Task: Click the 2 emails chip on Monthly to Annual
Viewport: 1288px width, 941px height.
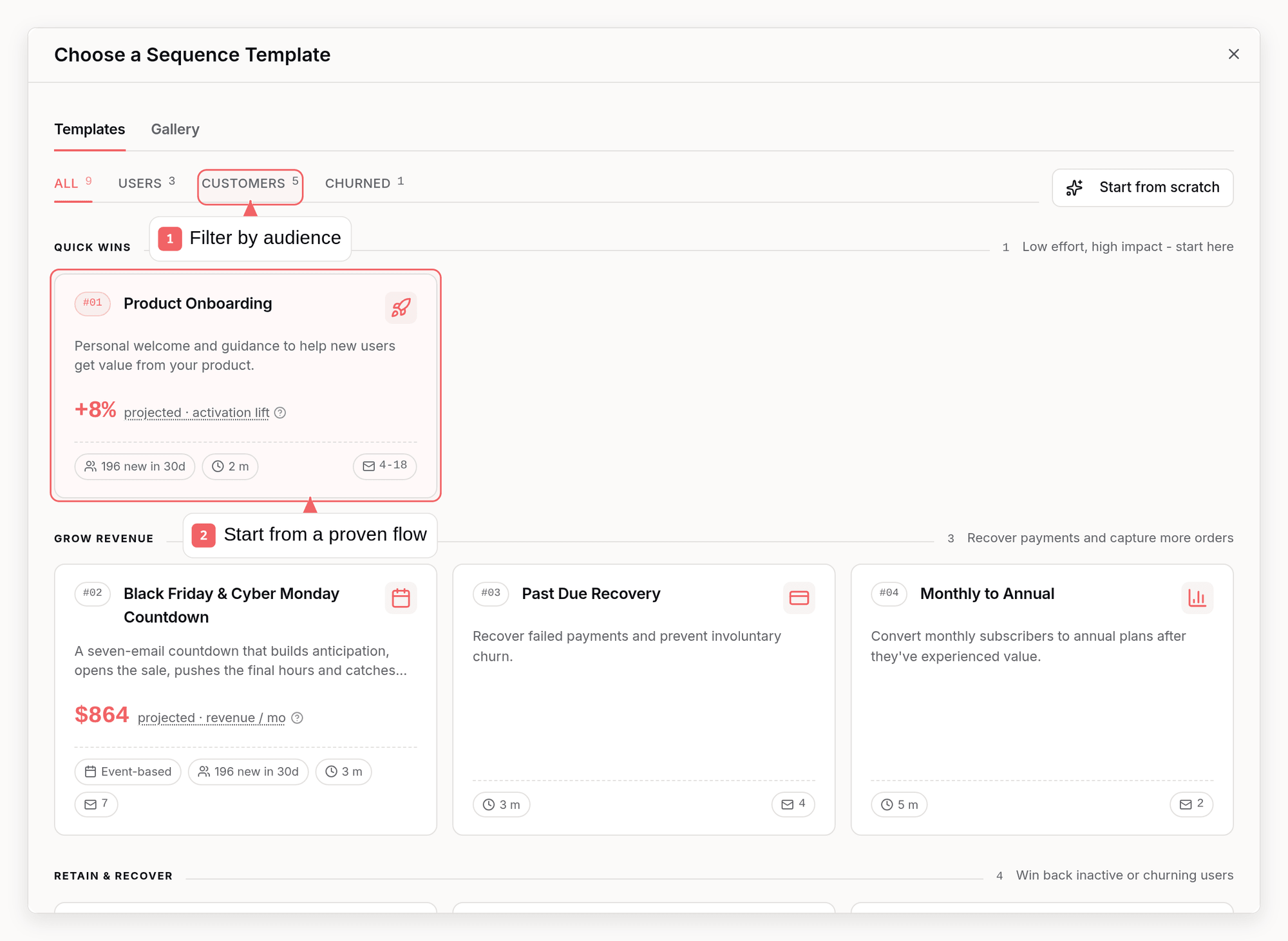Action: coord(1191,804)
